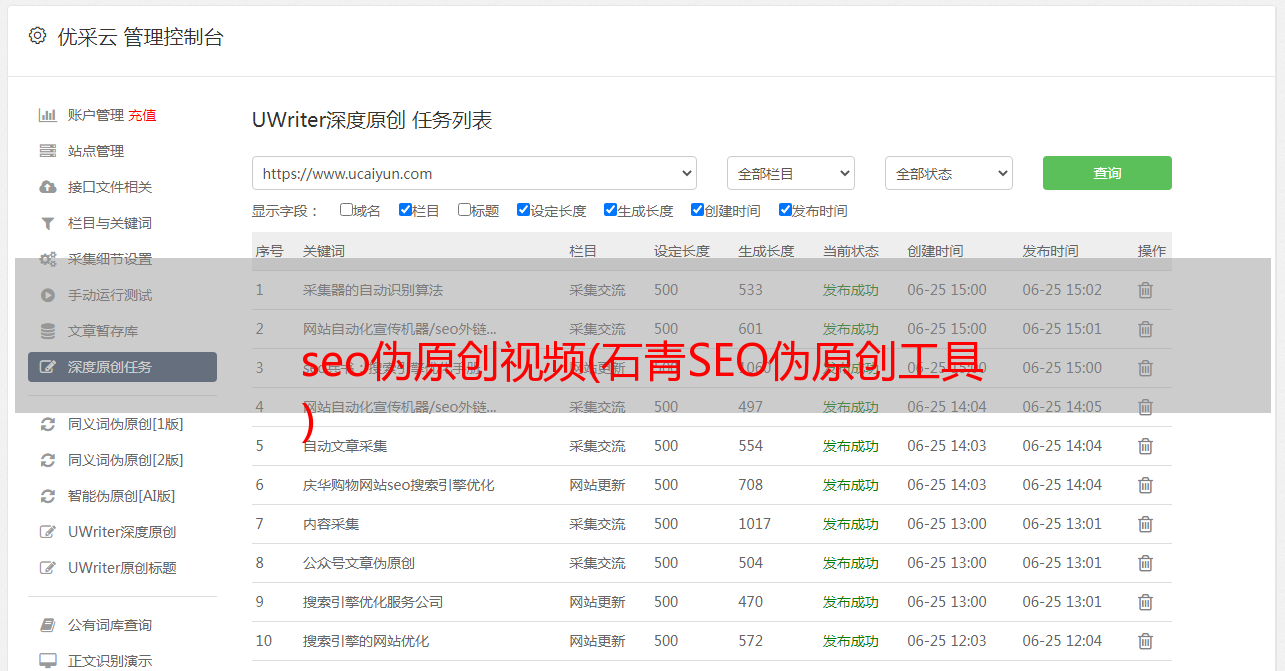Open UWriter深度原创 in sidebar menu

pyautogui.click(x=121, y=532)
